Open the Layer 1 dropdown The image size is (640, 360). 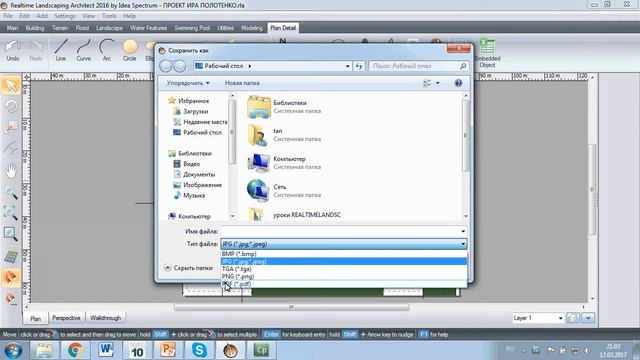point(538,318)
